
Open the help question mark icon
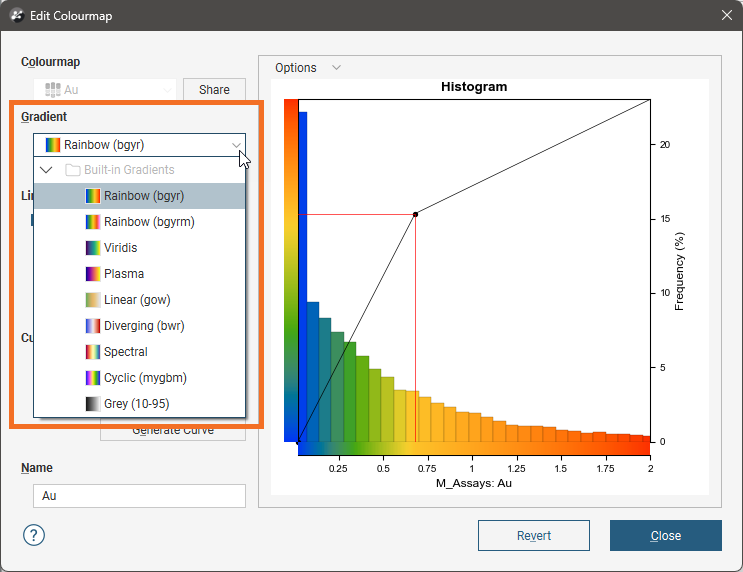coord(33,535)
